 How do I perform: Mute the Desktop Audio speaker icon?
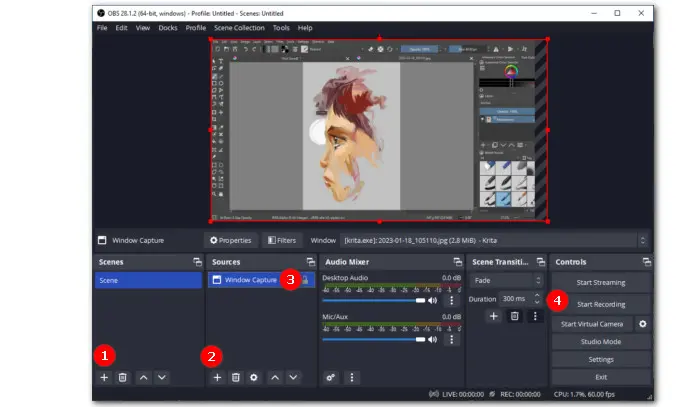[x=433, y=300]
